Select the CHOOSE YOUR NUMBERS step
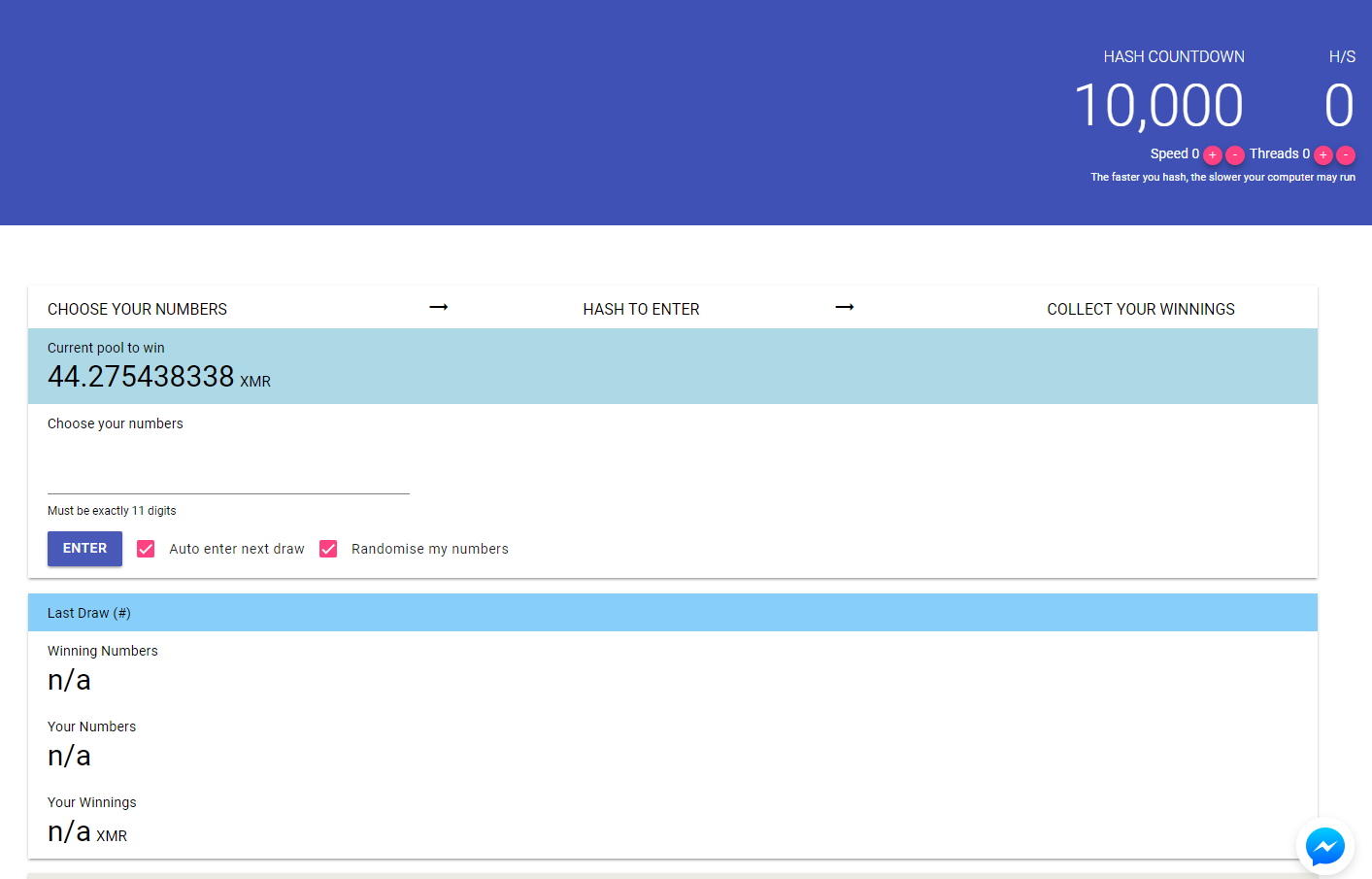Image resolution: width=1372 pixels, height=879 pixels. pos(137,309)
